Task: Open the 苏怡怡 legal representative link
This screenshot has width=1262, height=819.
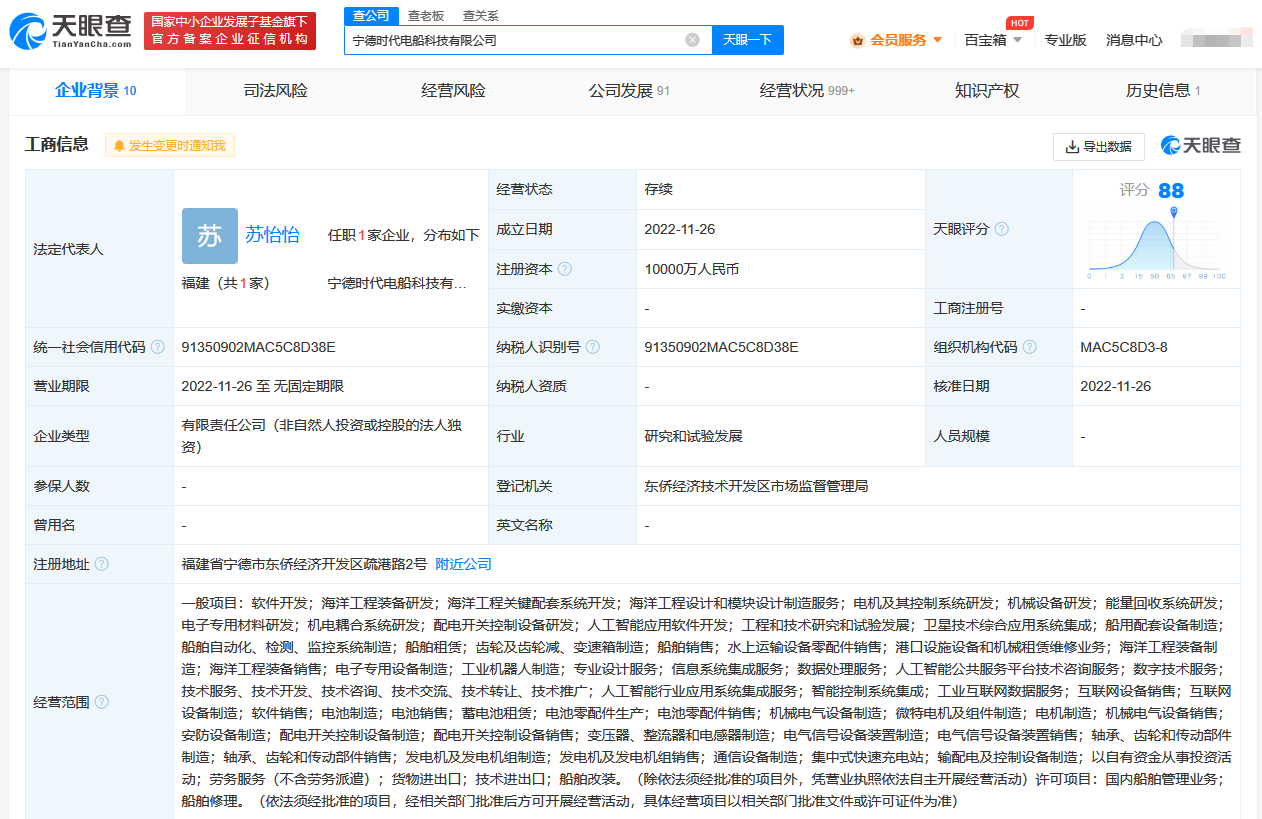Action: click(273, 235)
